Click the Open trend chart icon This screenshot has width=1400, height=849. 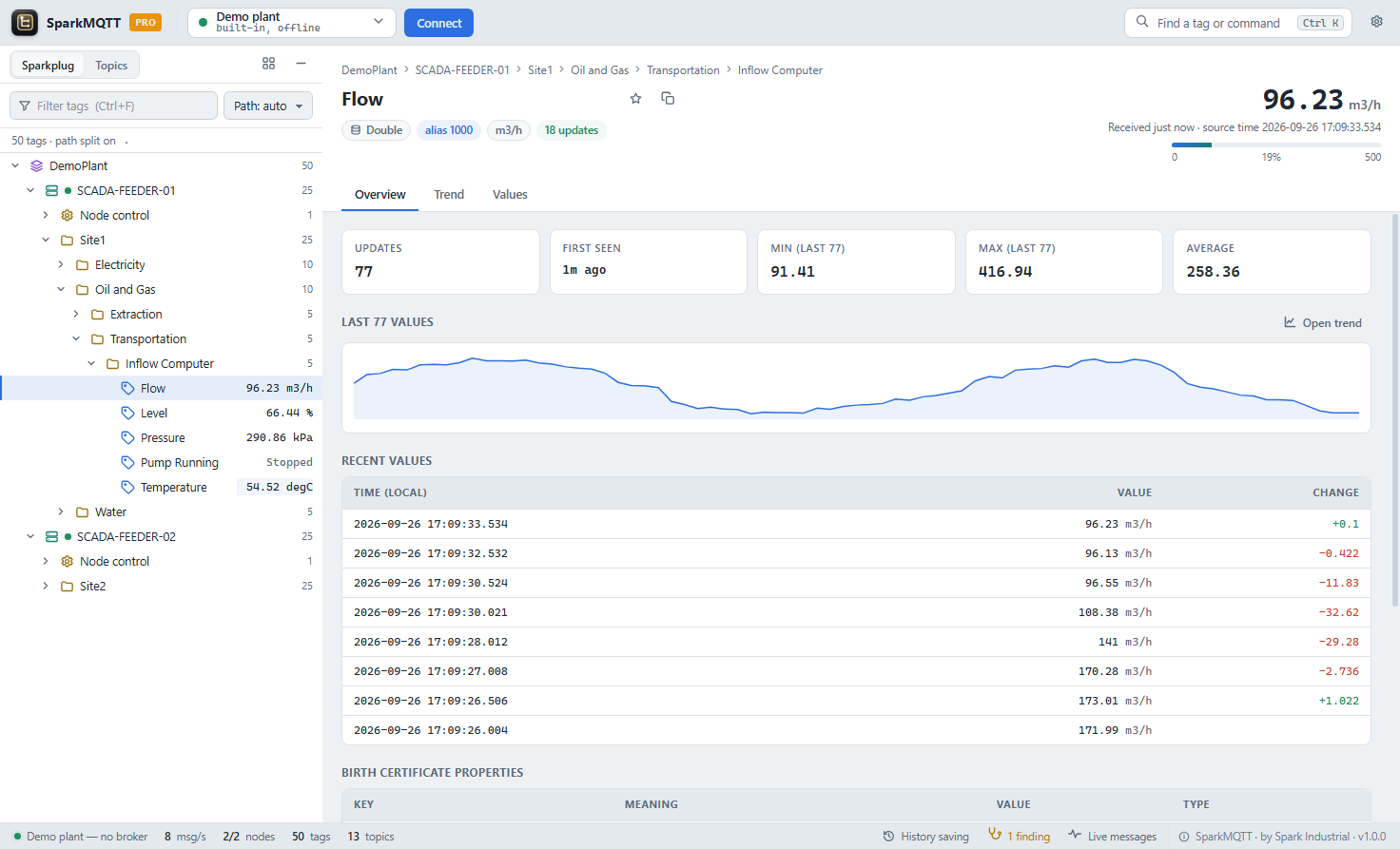pos(1290,322)
